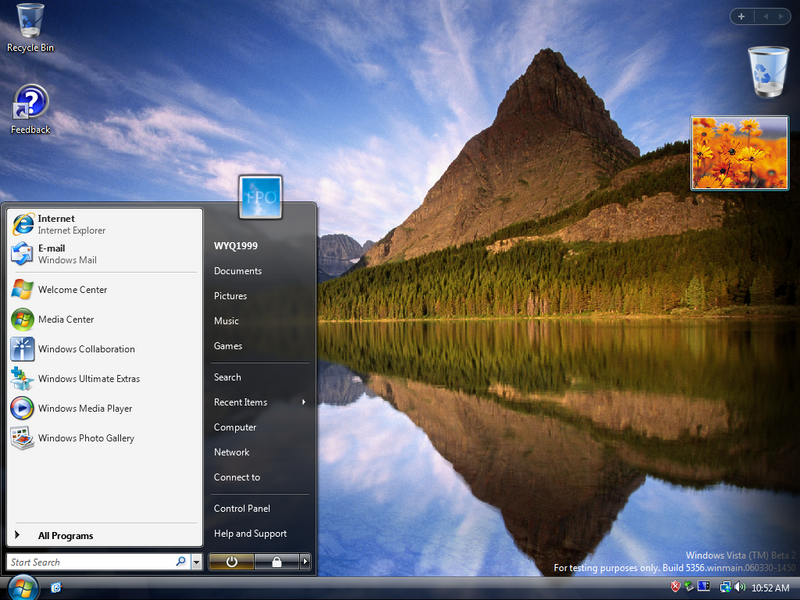
Task: Expand the All Programs list
Action: tap(65, 536)
